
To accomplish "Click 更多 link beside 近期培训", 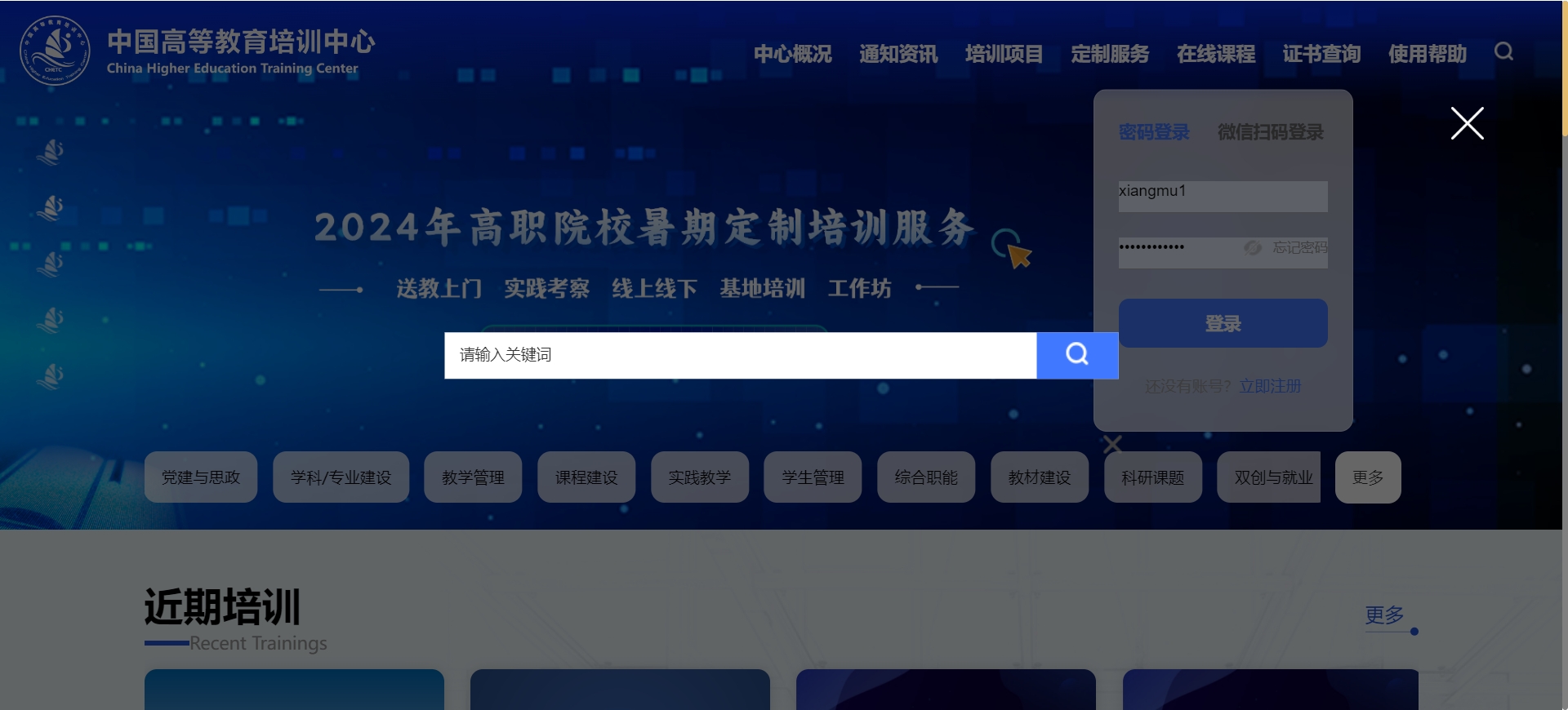I will click(x=1384, y=615).
